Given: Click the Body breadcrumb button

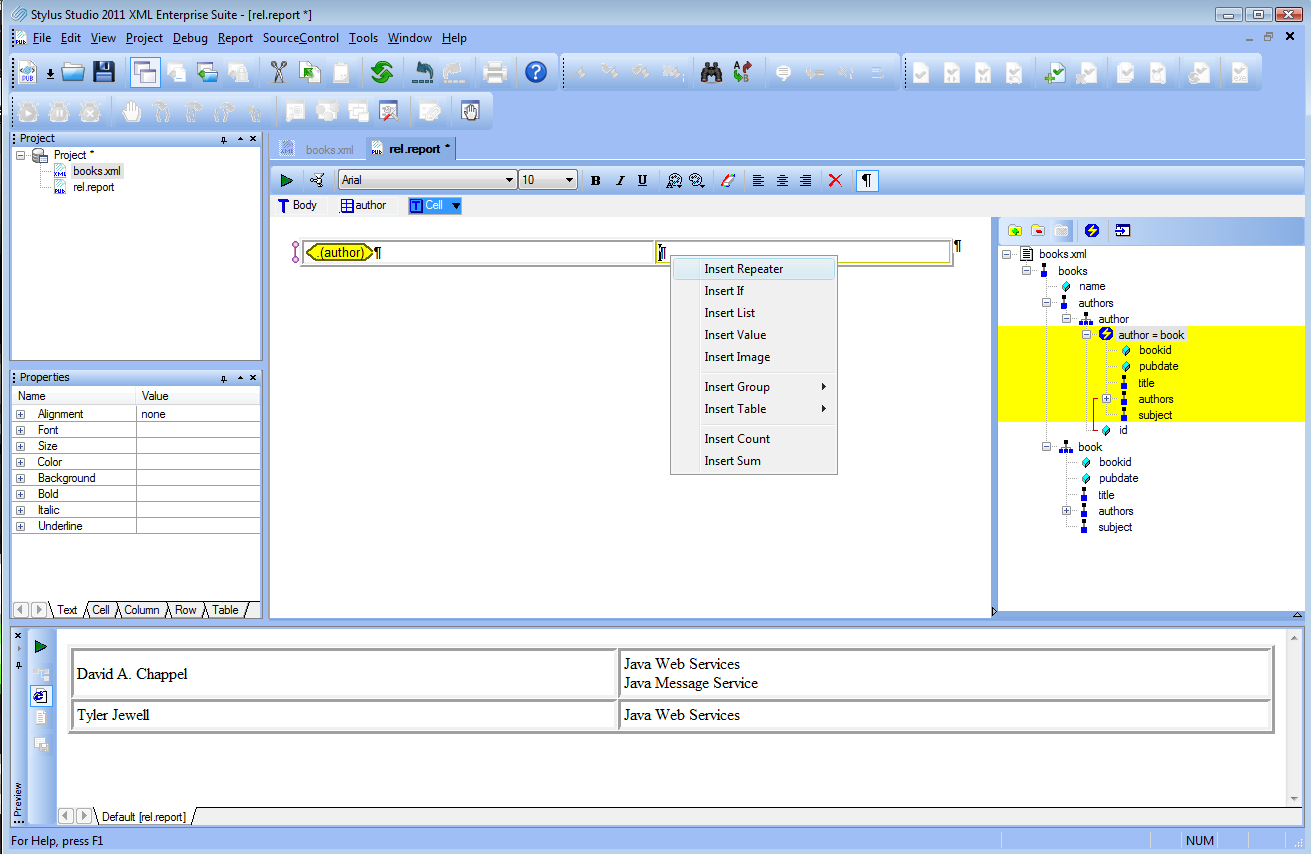Looking at the screenshot, I should (x=297, y=206).
